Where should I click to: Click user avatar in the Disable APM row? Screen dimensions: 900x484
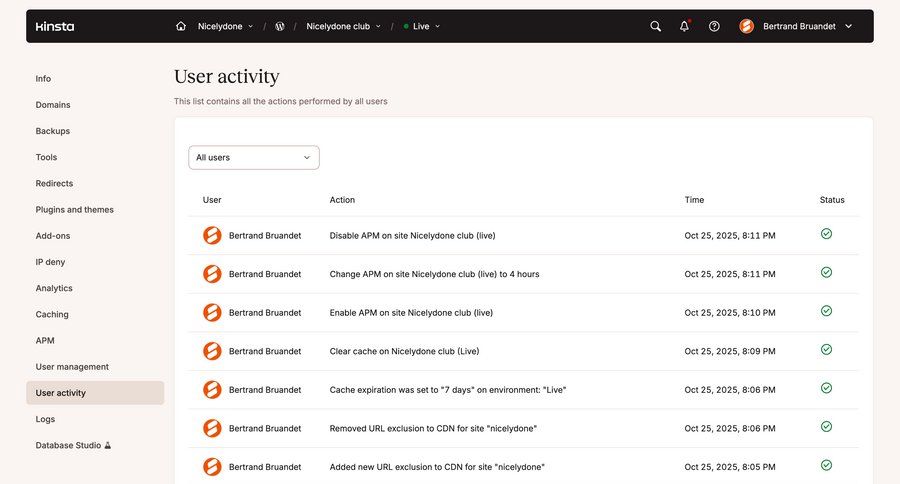point(212,235)
